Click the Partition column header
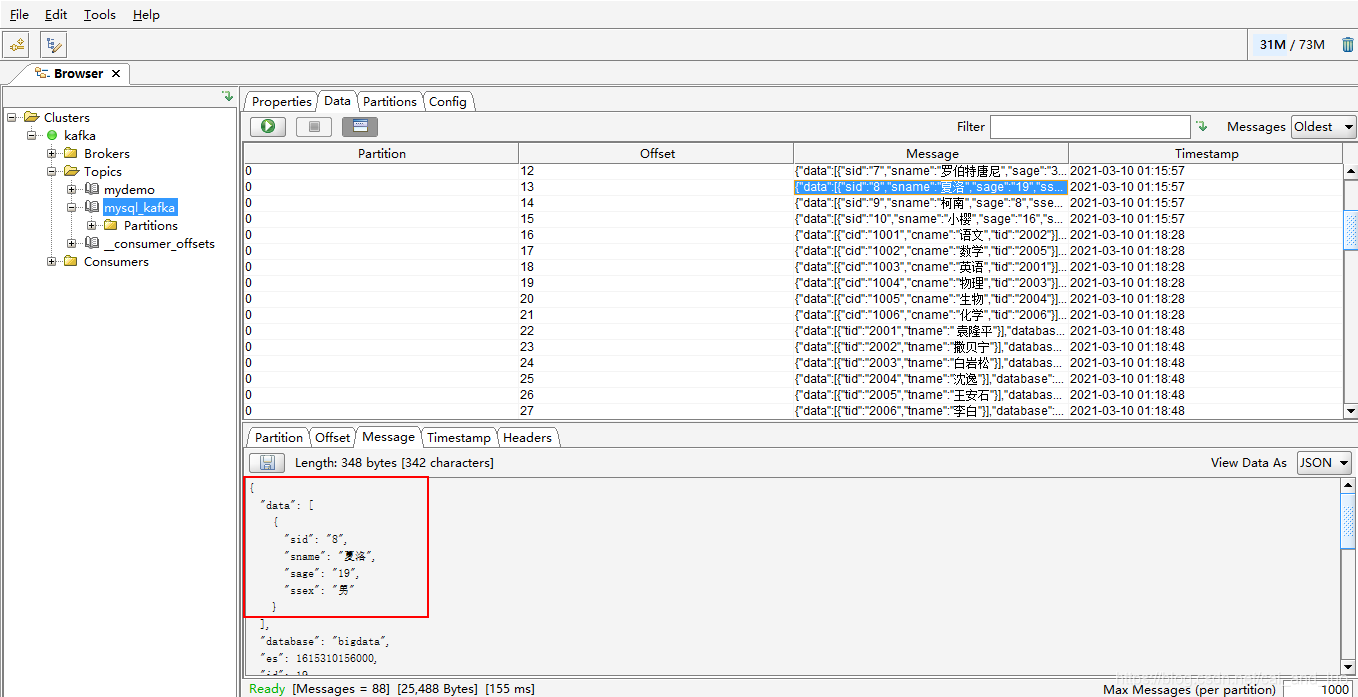 click(382, 154)
